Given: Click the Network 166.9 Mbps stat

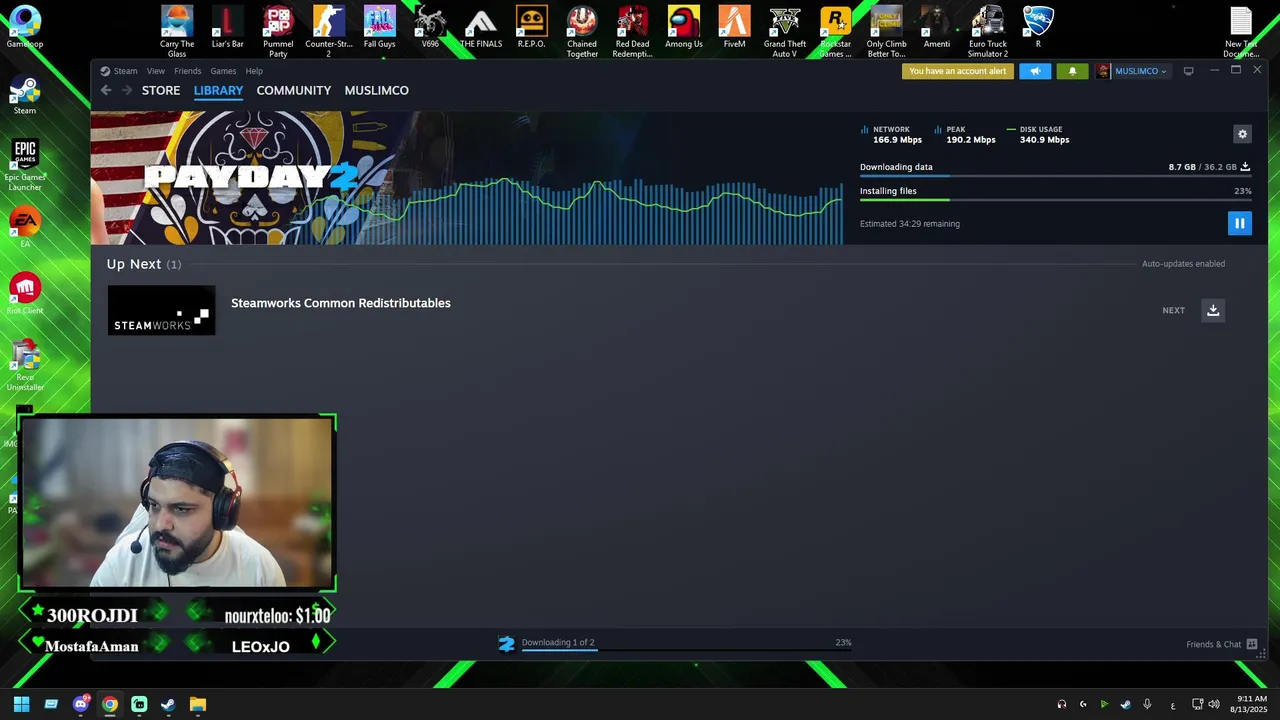Looking at the screenshot, I should pos(892,135).
